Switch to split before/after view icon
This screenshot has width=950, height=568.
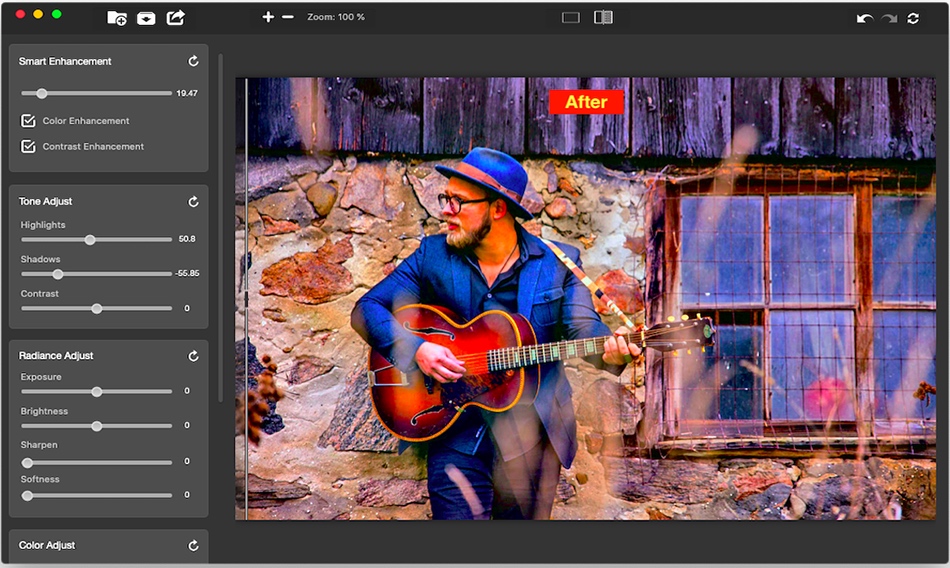[603, 17]
